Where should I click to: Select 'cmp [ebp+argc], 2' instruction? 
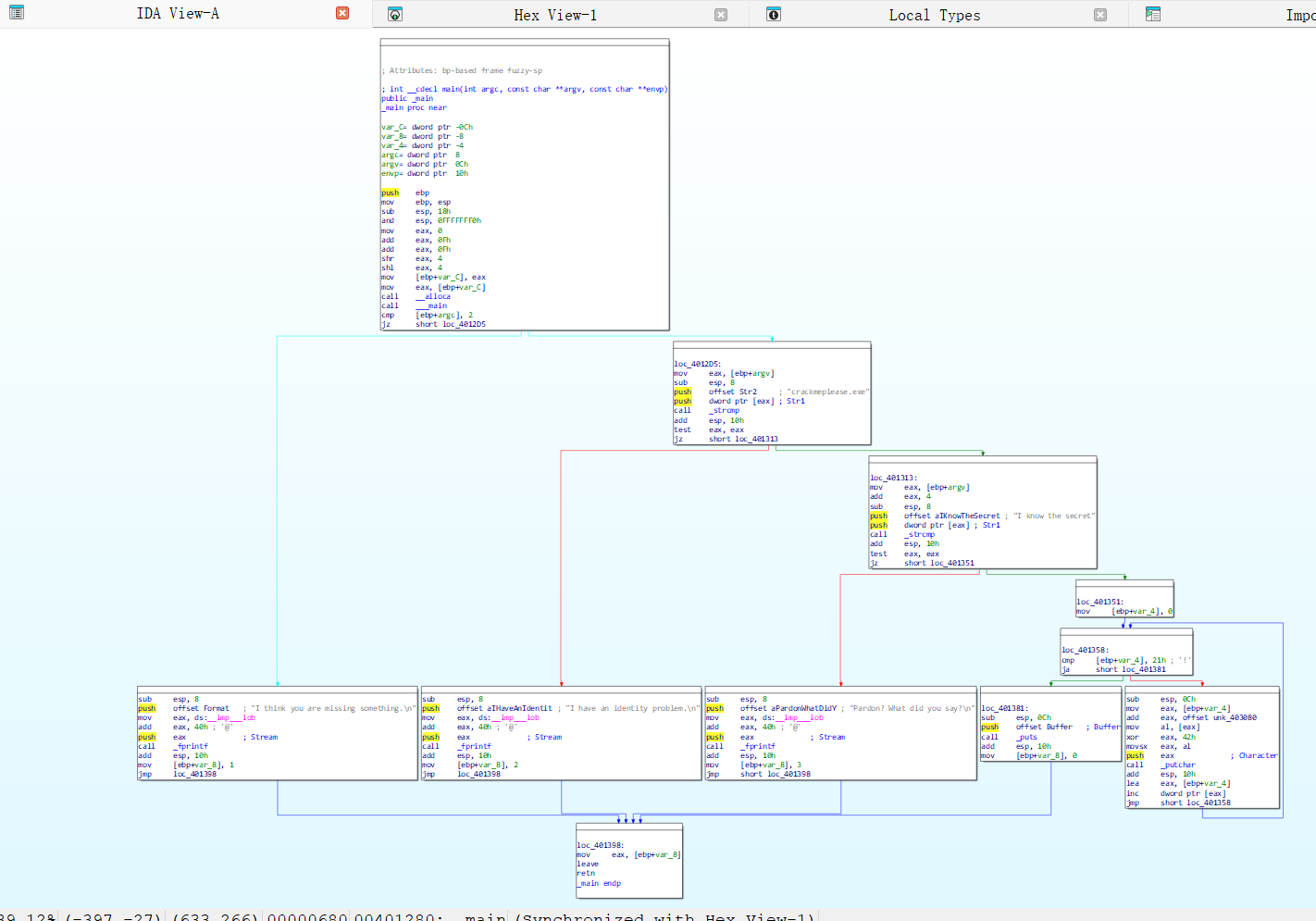click(428, 315)
